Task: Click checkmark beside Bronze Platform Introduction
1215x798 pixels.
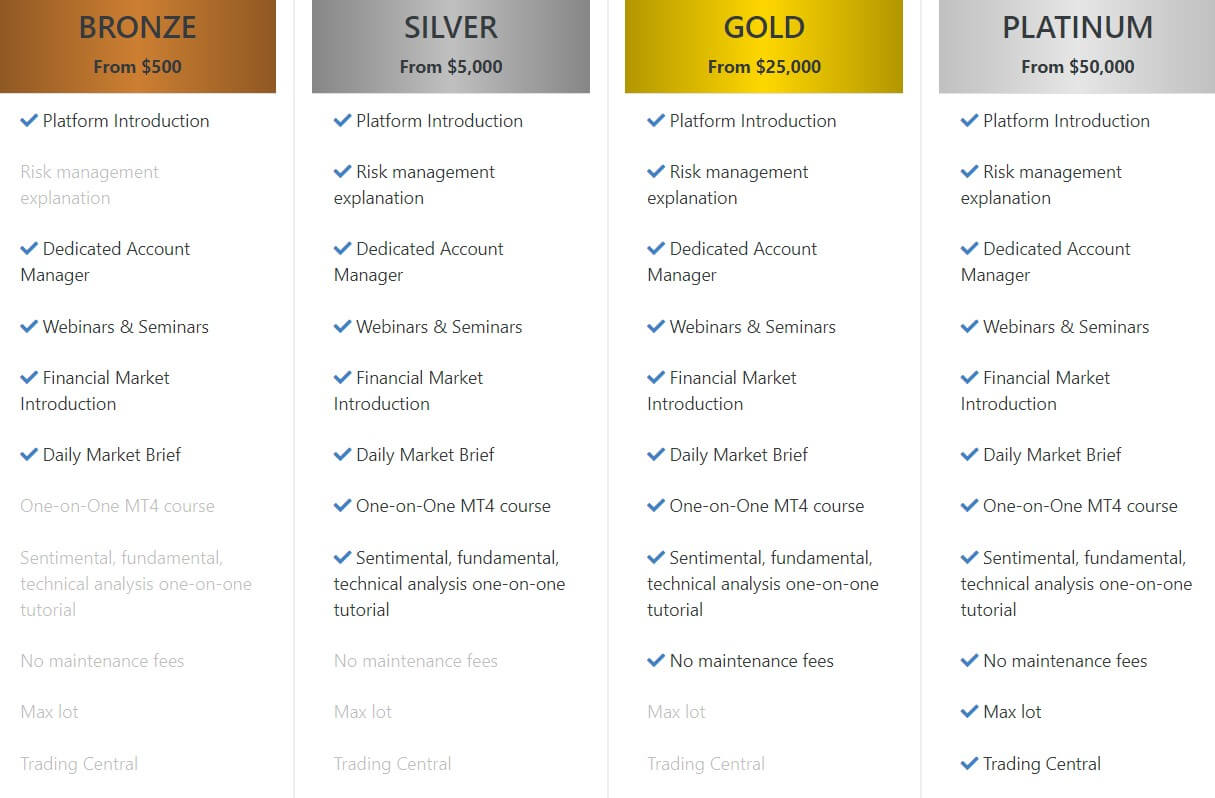Action: click(x=29, y=121)
